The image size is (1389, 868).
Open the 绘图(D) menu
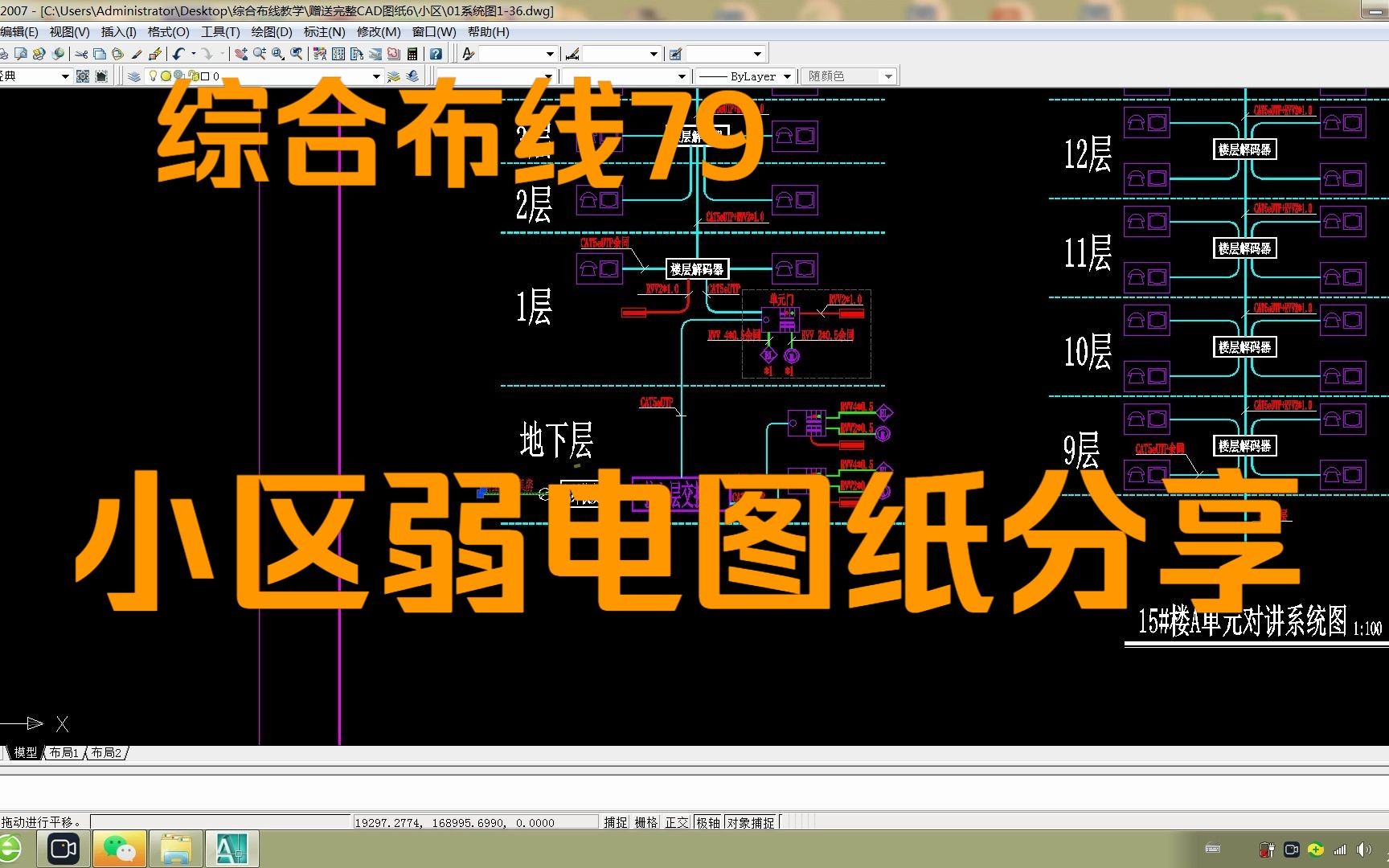click(271, 32)
